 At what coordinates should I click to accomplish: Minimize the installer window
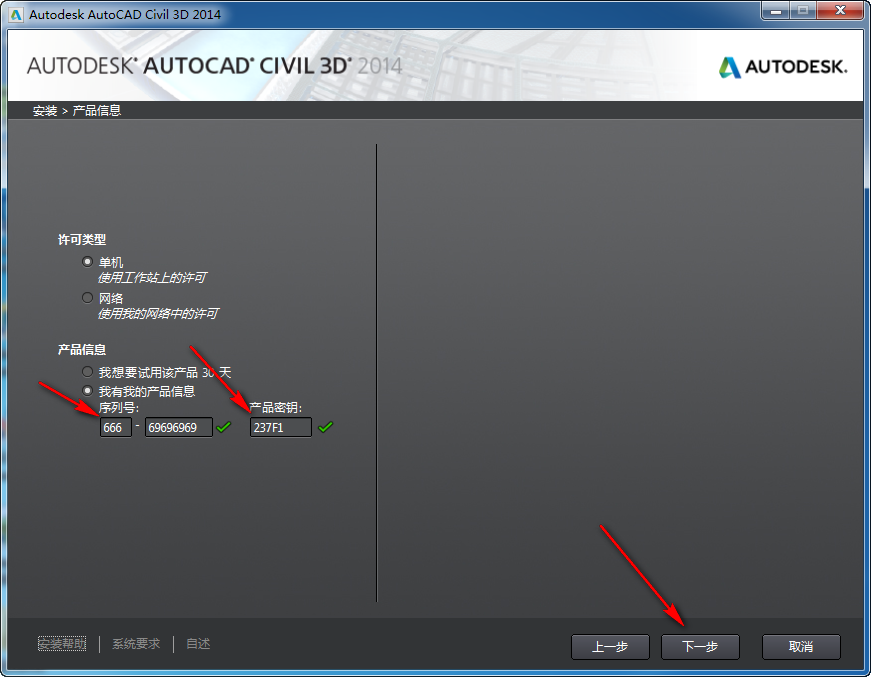[776, 11]
